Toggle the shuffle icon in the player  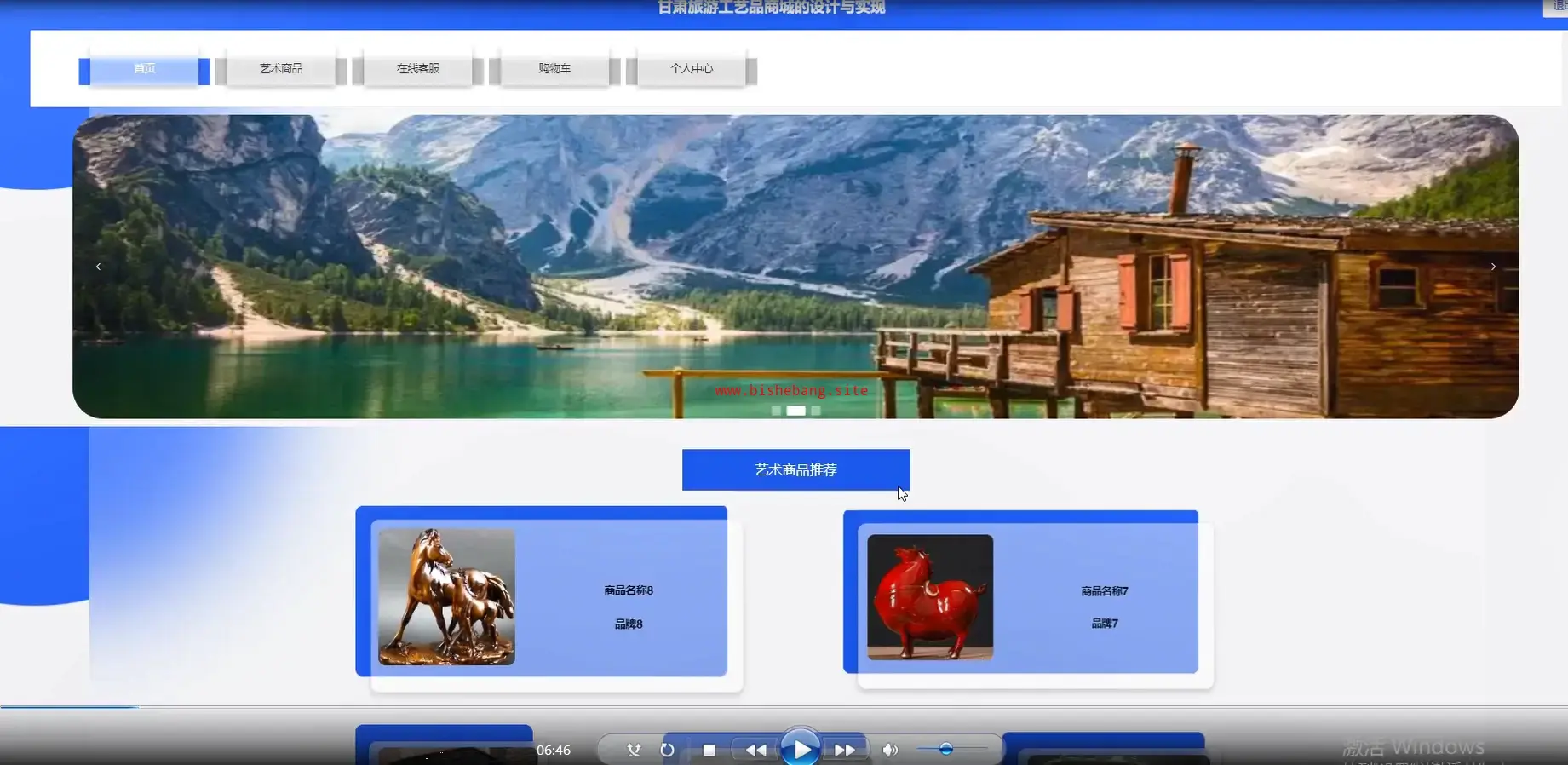634,750
